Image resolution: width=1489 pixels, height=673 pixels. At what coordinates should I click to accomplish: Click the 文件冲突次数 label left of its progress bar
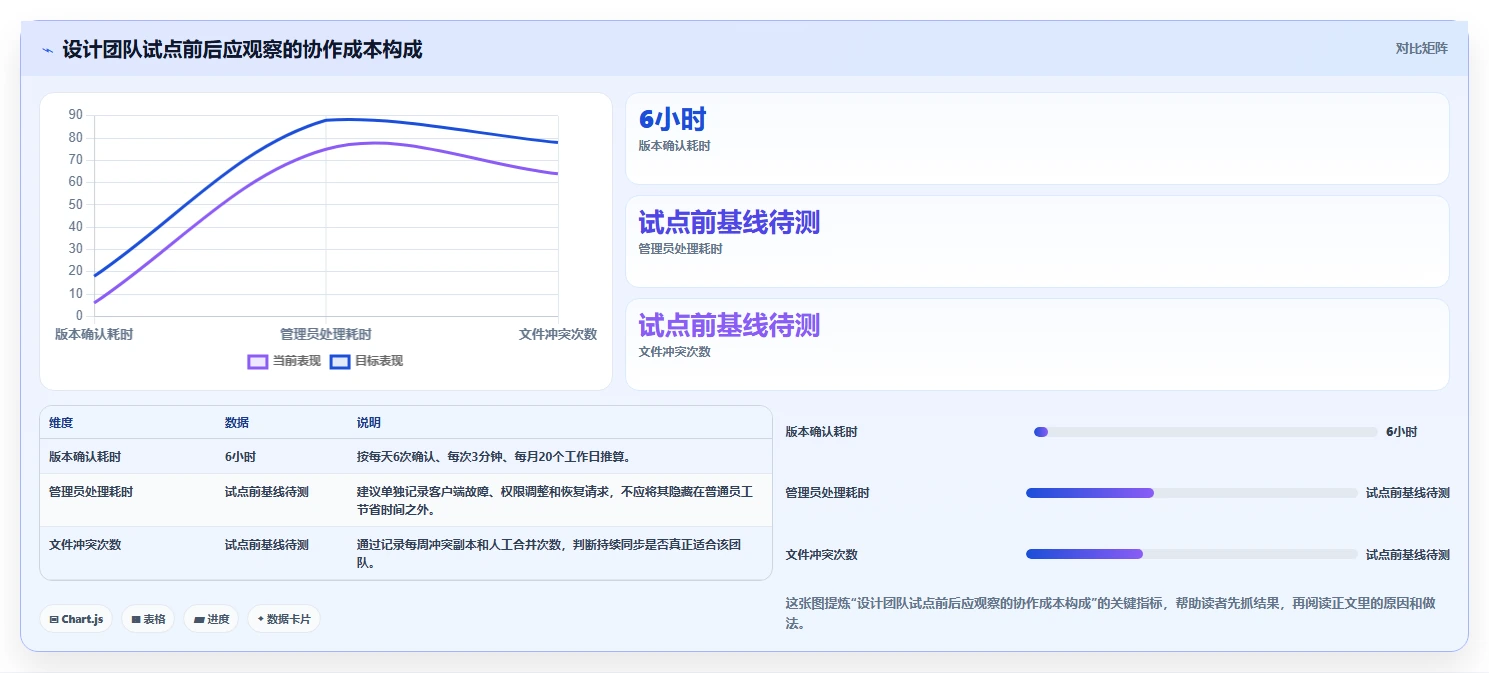point(821,554)
